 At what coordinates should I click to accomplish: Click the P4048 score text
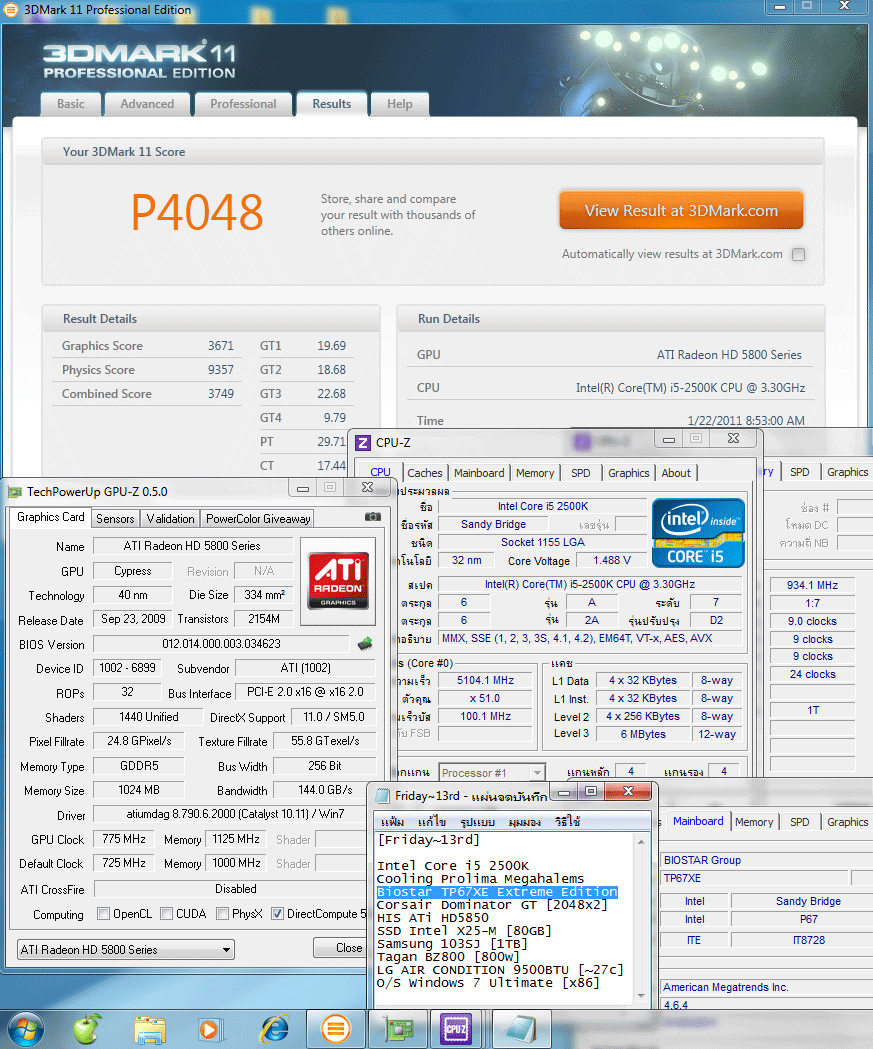pos(197,213)
